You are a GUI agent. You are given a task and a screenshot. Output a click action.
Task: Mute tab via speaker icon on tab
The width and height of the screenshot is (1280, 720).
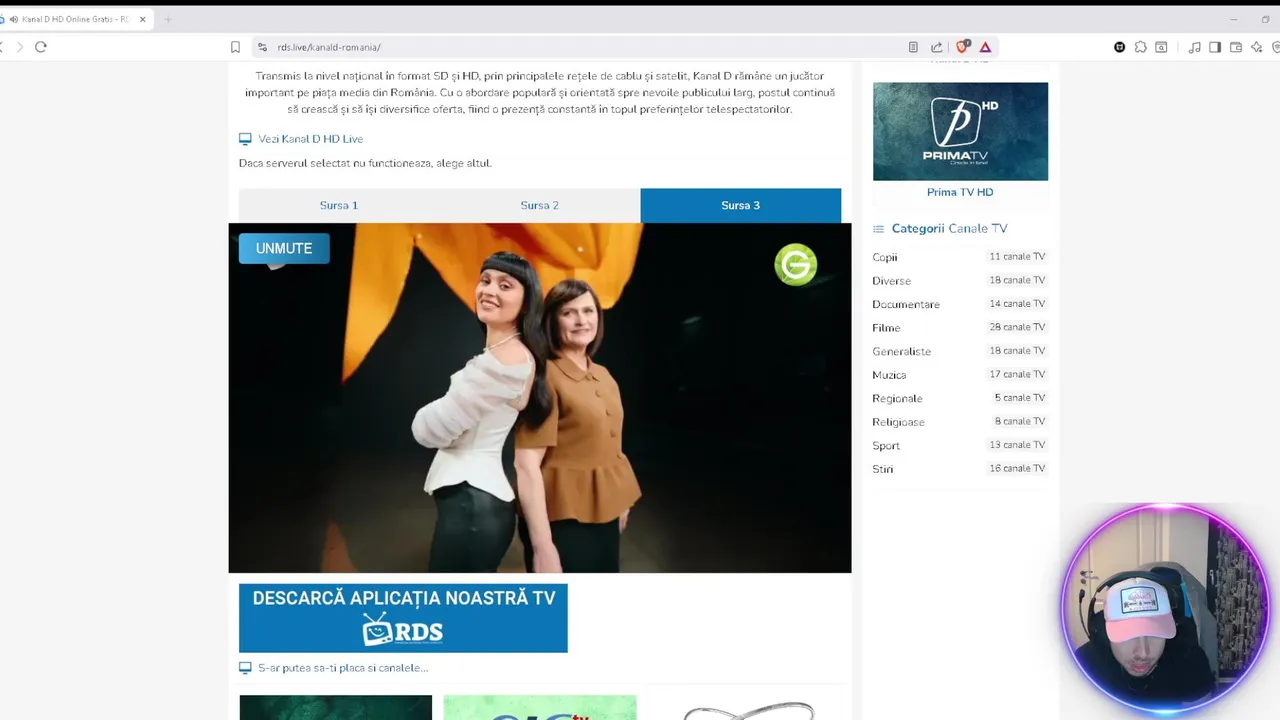click(14, 19)
